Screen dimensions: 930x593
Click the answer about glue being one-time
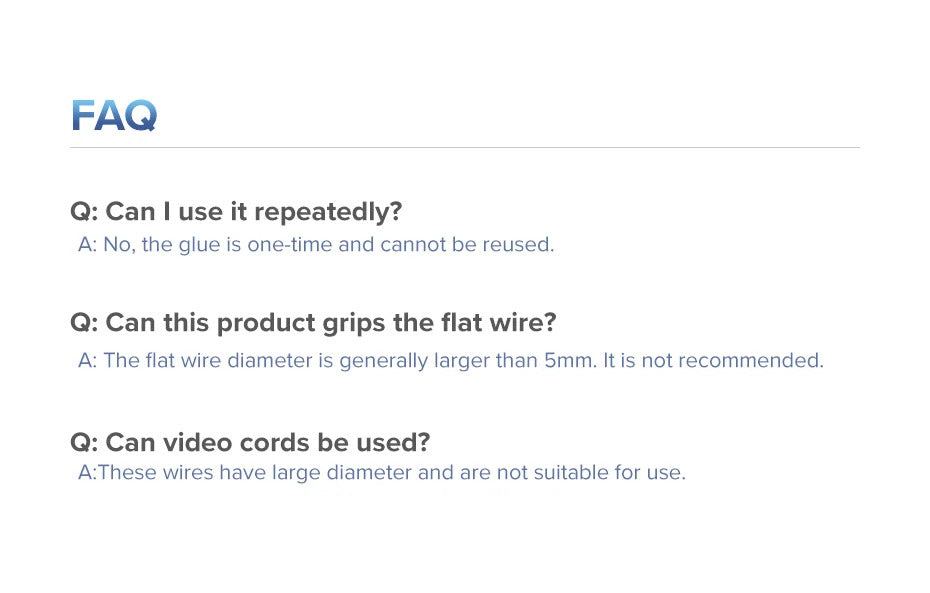coord(316,244)
